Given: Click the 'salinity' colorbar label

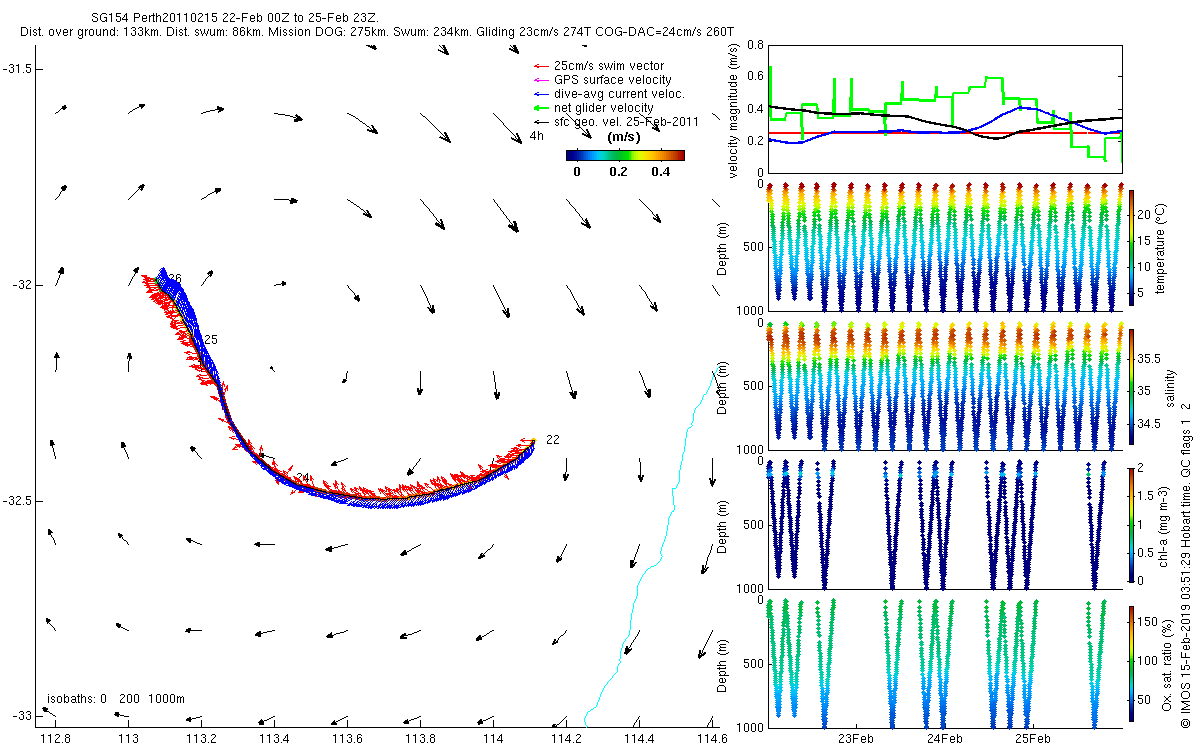Looking at the screenshot, I should click(1169, 387).
